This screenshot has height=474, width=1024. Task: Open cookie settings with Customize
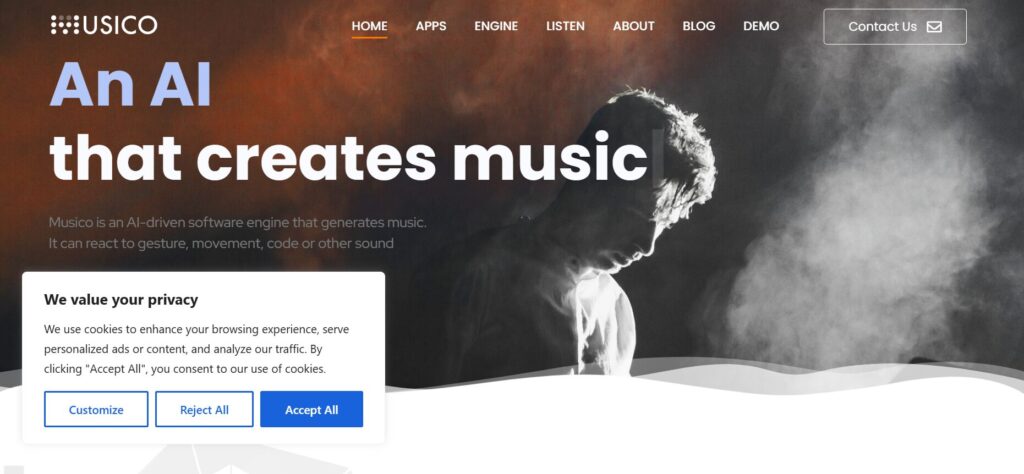[x=96, y=409]
